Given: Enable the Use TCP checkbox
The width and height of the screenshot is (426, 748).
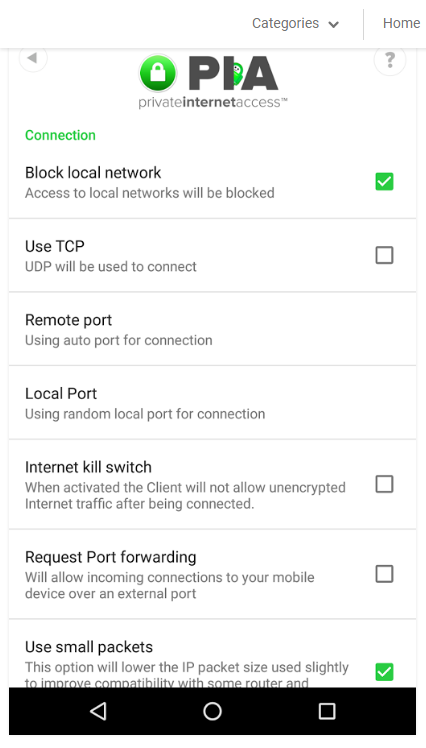Looking at the screenshot, I should [x=384, y=255].
